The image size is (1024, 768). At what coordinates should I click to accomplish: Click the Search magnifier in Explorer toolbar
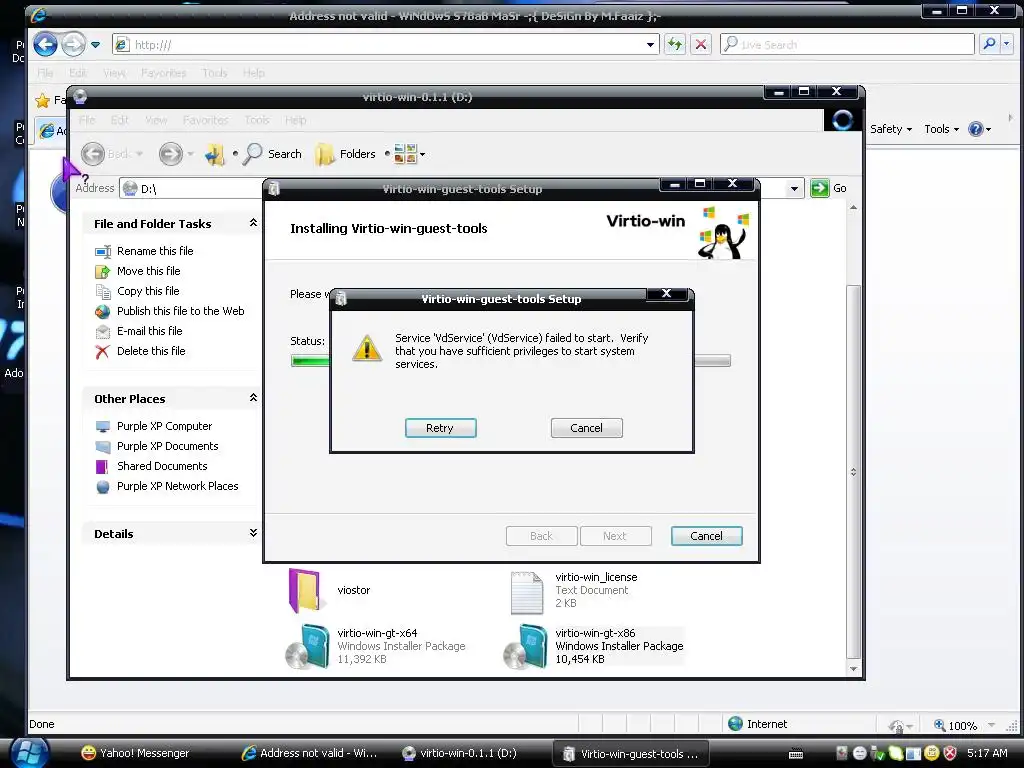tap(253, 154)
